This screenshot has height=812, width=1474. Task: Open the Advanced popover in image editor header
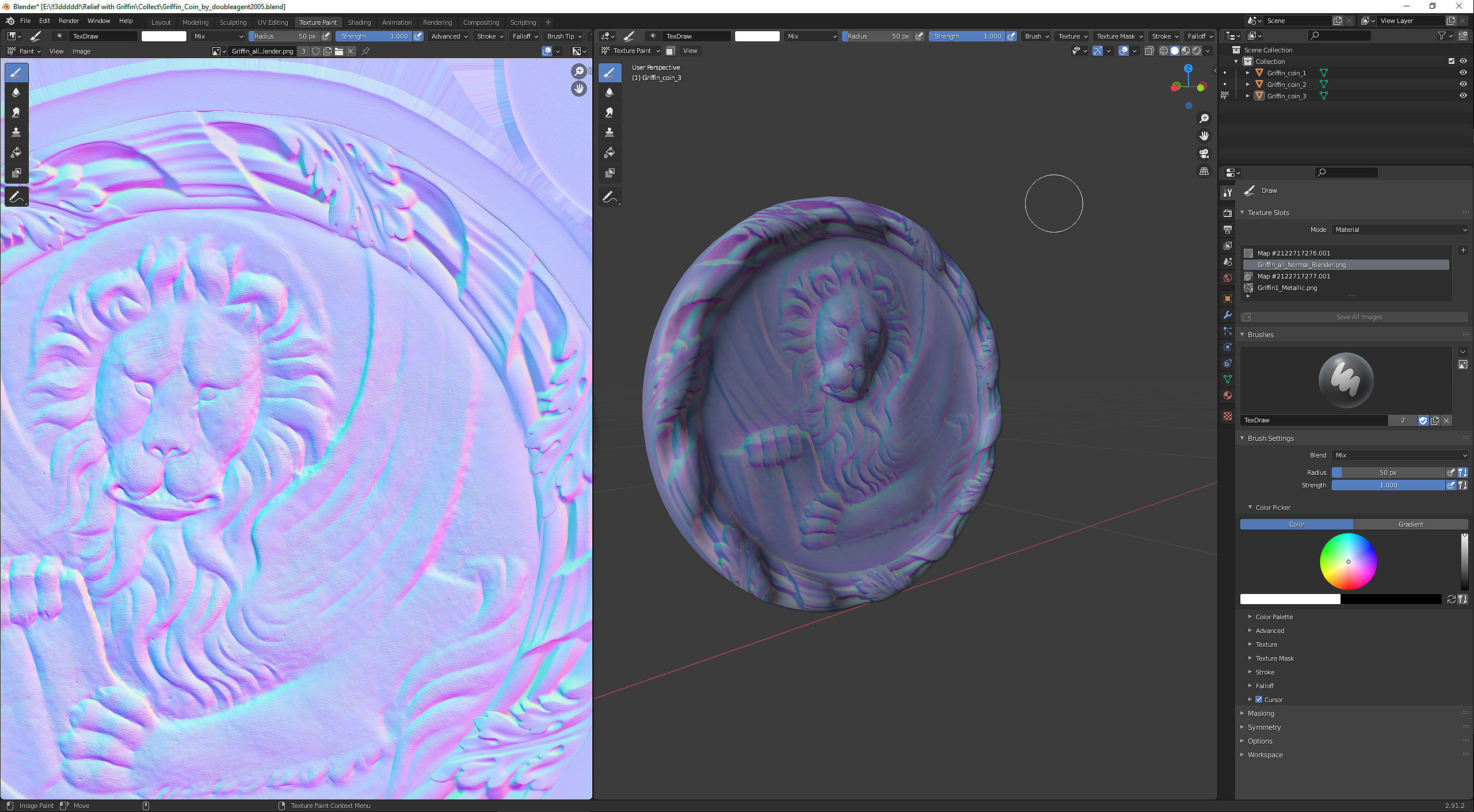pyautogui.click(x=450, y=36)
